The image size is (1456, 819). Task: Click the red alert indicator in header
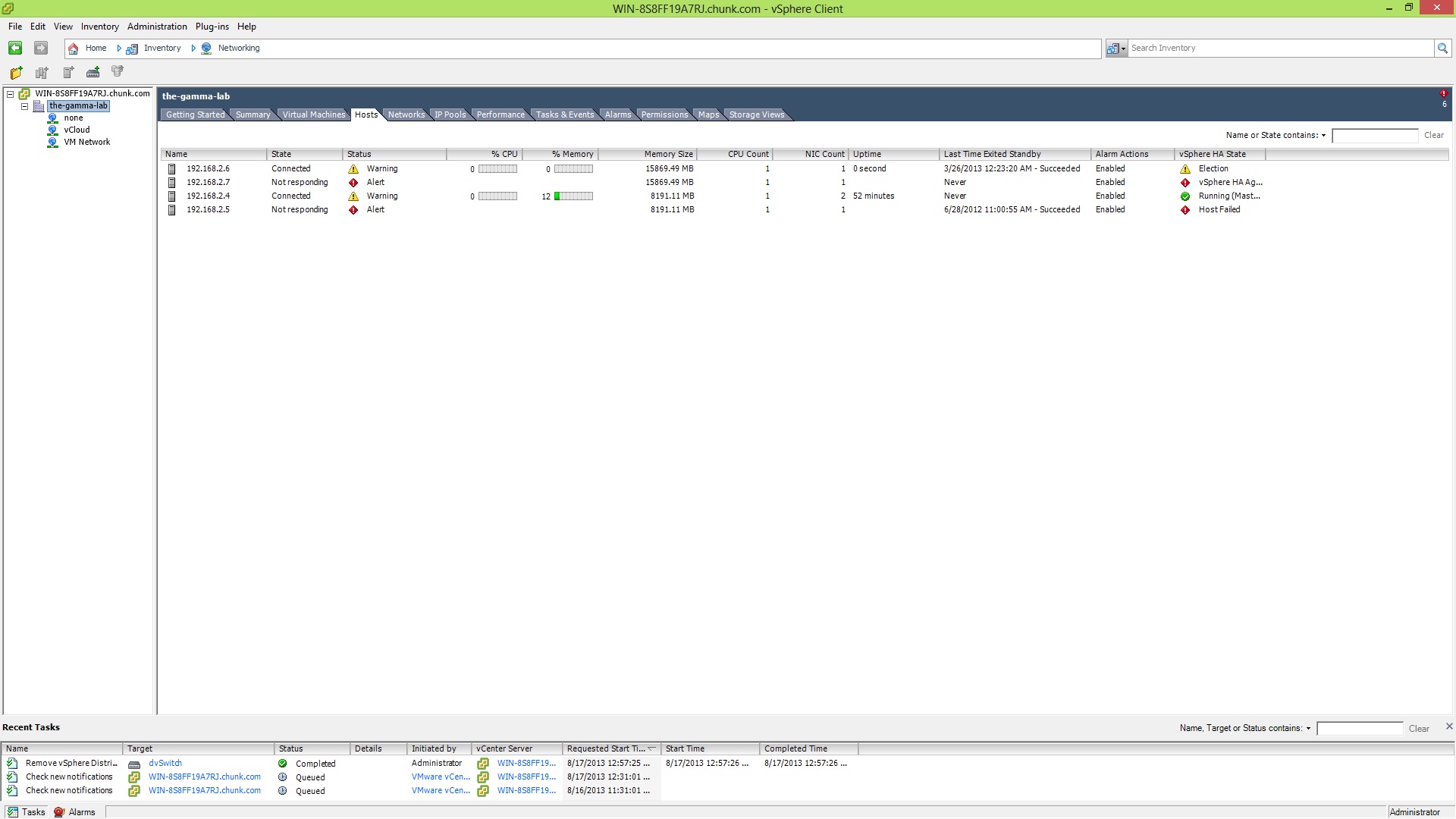coord(1443,94)
